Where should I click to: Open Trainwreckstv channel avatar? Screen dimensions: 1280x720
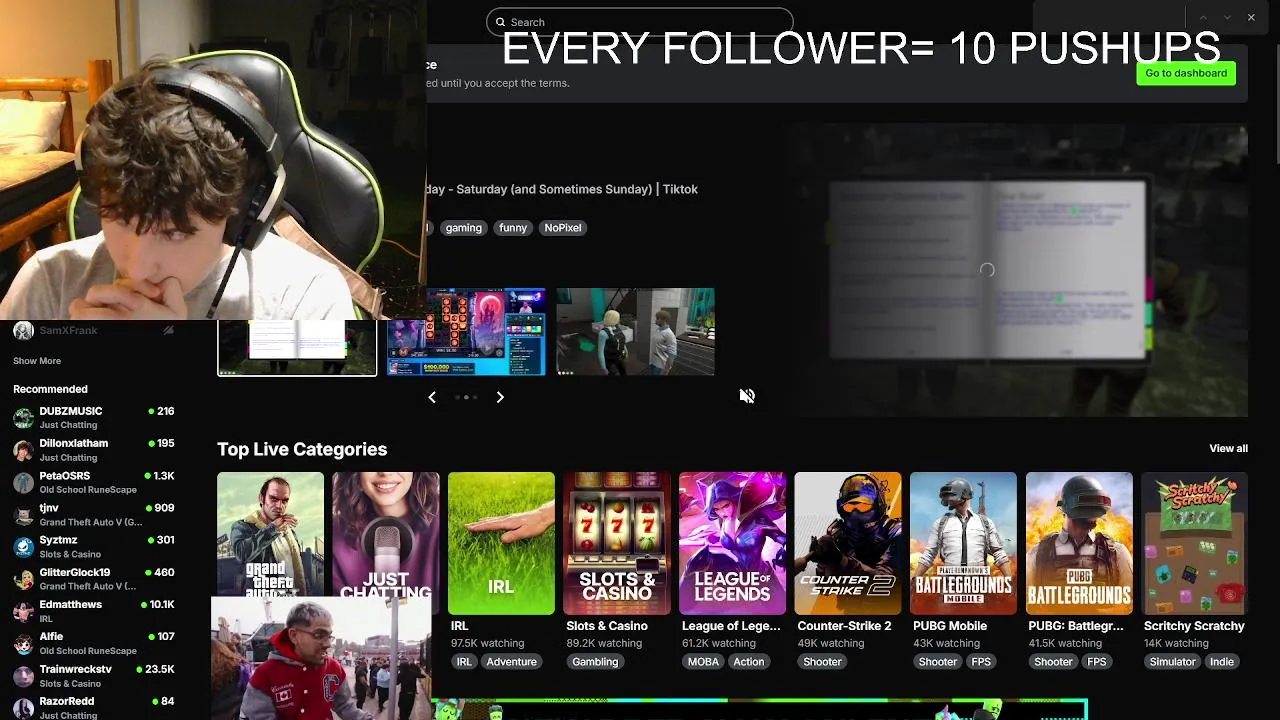click(x=23, y=676)
